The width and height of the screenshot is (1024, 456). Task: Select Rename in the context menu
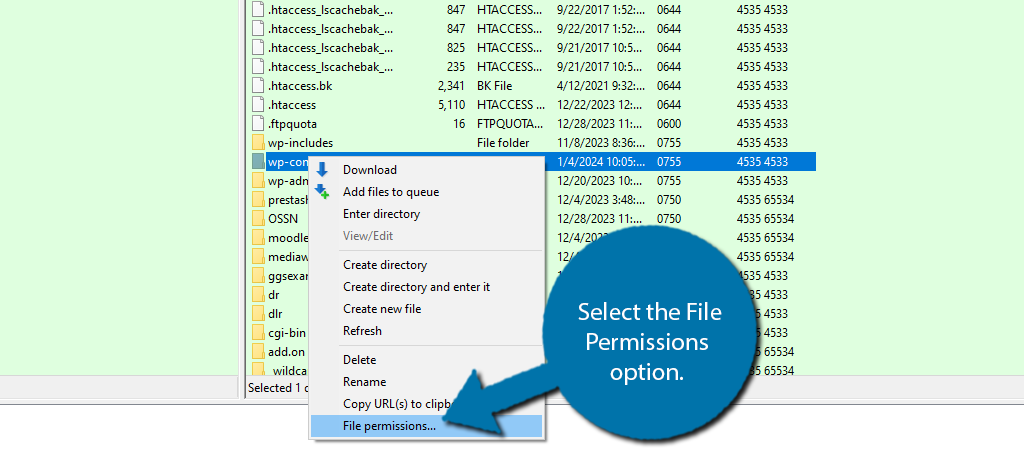364,382
